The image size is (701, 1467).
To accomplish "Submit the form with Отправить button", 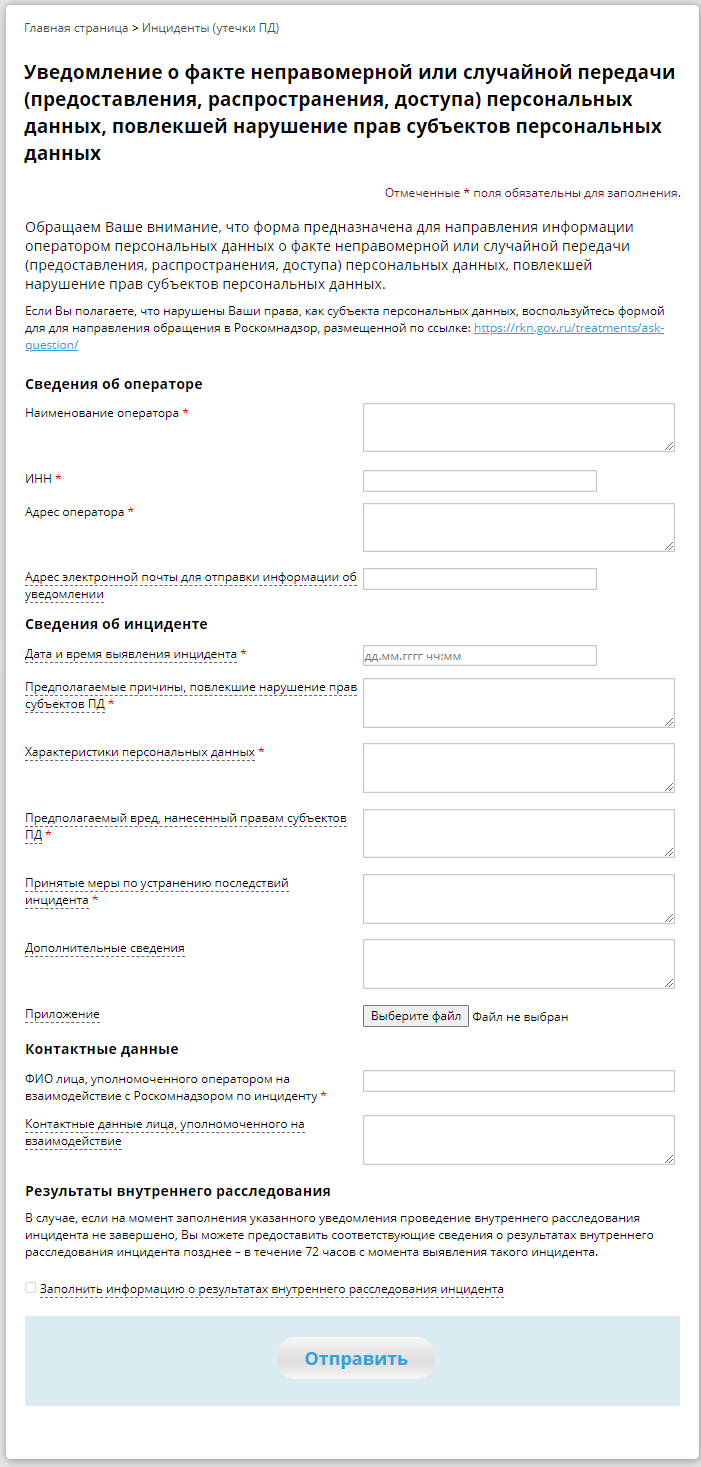I will click(356, 1358).
